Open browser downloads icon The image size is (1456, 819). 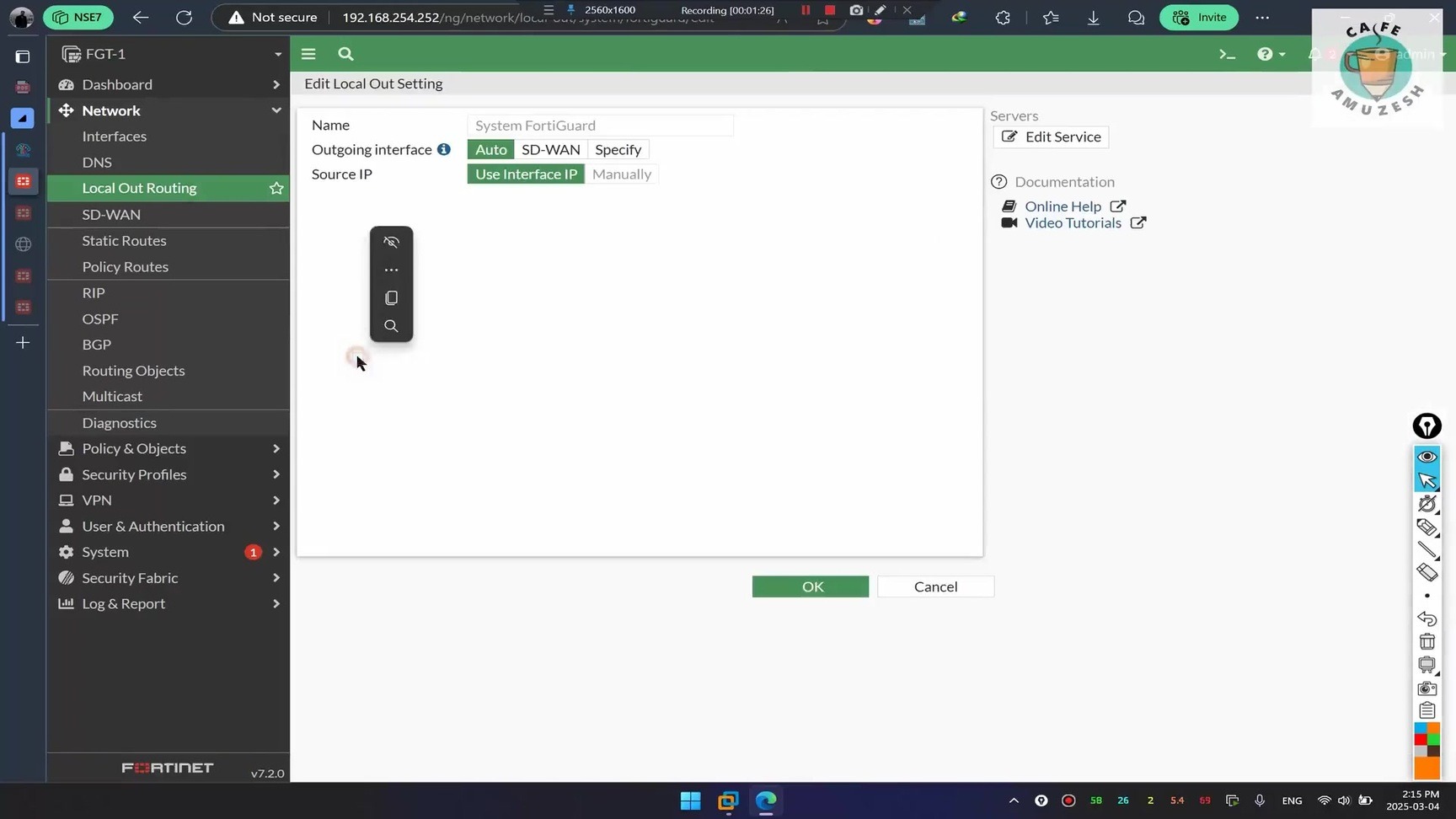point(1093,17)
